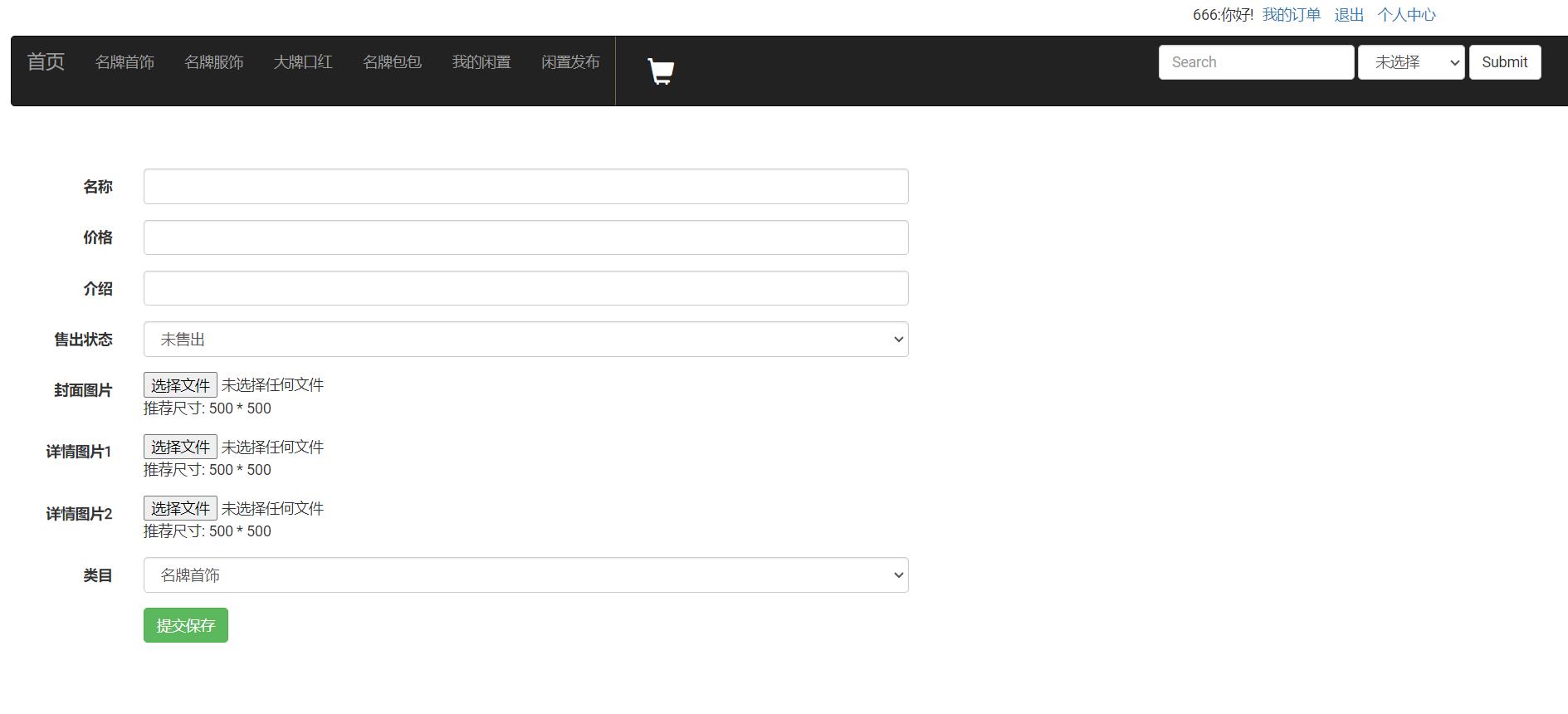Image resolution: width=1568 pixels, height=714 pixels.
Task: Expand the 类目 dropdown
Action: point(526,575)
